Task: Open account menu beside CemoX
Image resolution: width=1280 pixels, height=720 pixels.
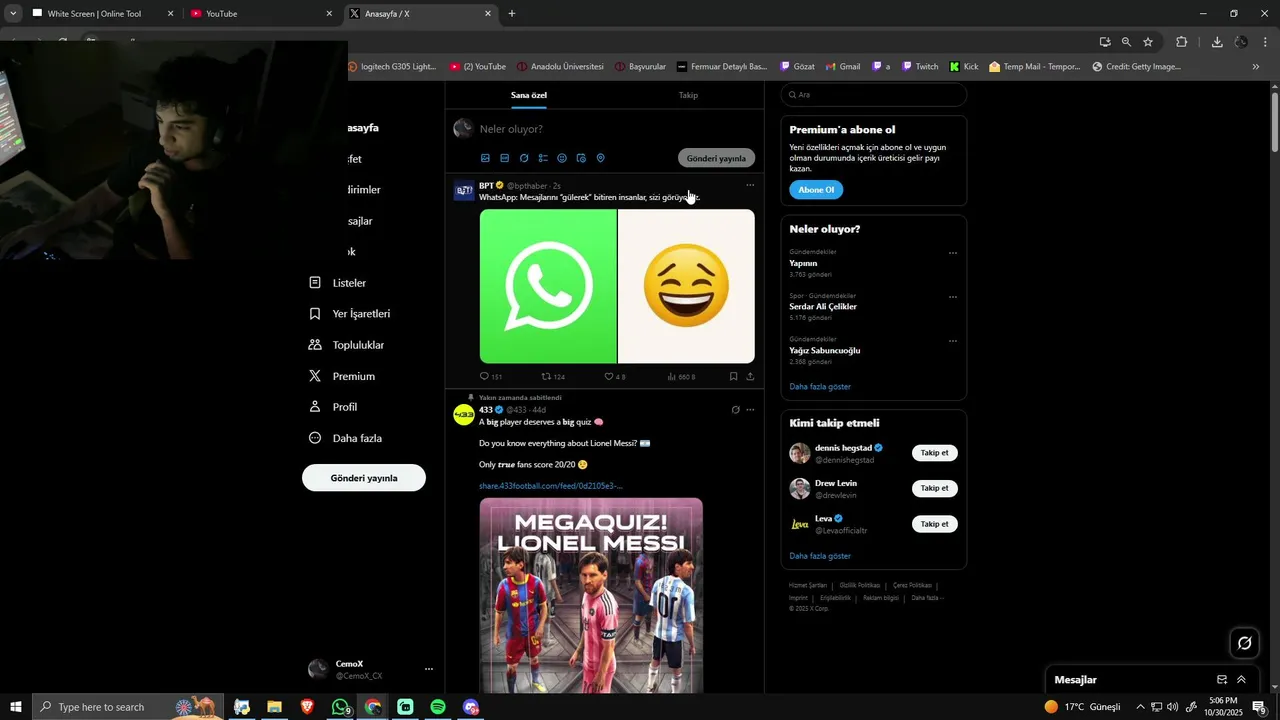Action: click(x=429, y=669)
